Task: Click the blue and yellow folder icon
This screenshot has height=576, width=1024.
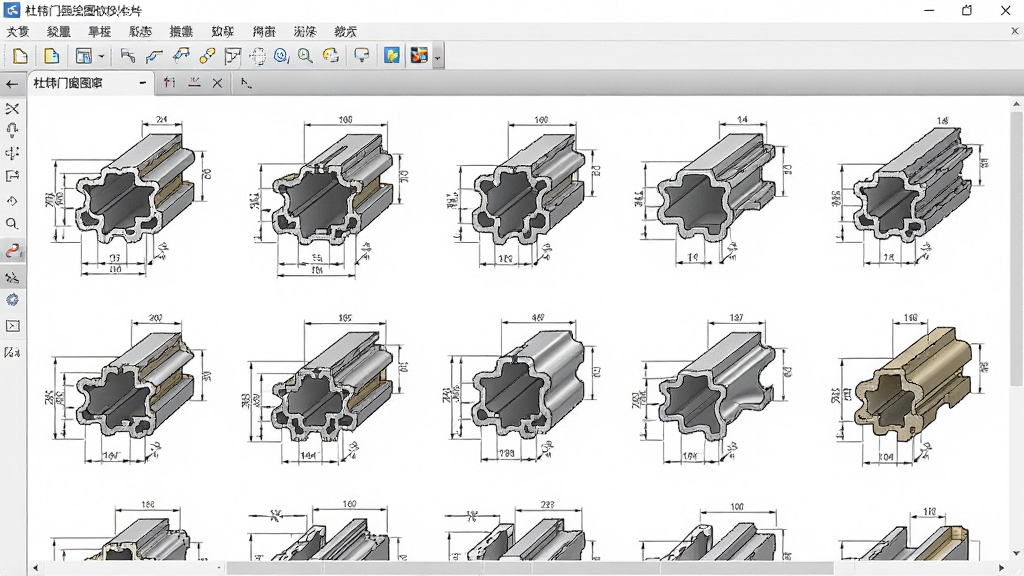Action: pos(392,56)
